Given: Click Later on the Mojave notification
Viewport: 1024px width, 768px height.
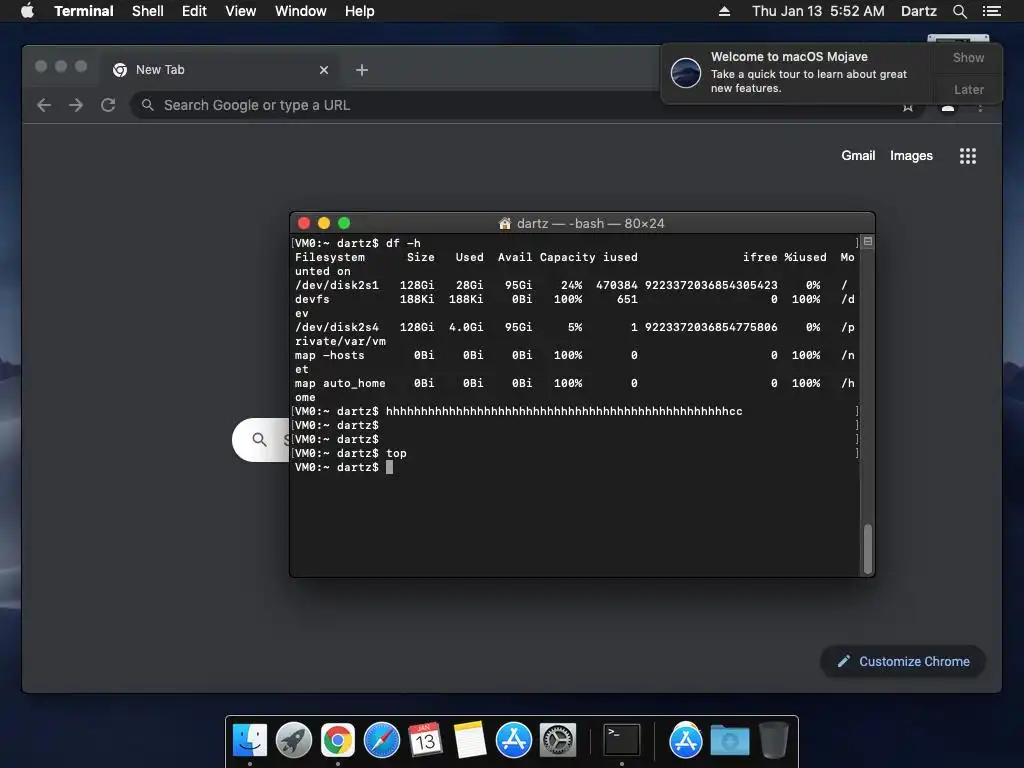Looking at the screenshot, I should pos(968,89).
